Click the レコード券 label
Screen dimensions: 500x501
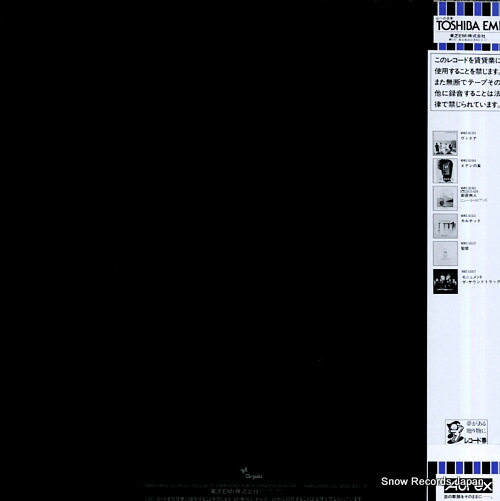pos(476,440)
